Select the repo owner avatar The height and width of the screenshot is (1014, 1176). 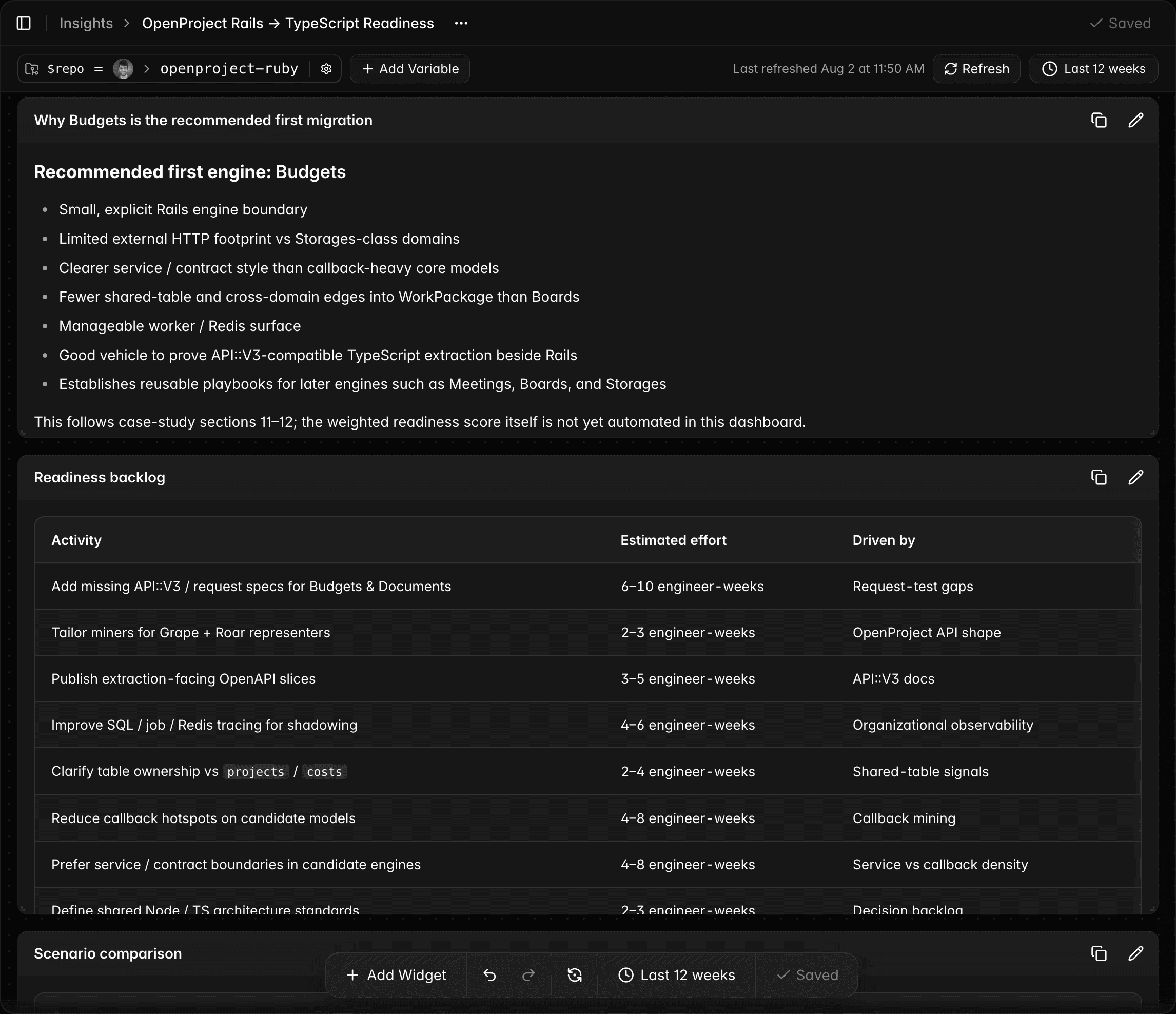pyautogui.click(x=123, y=69)
